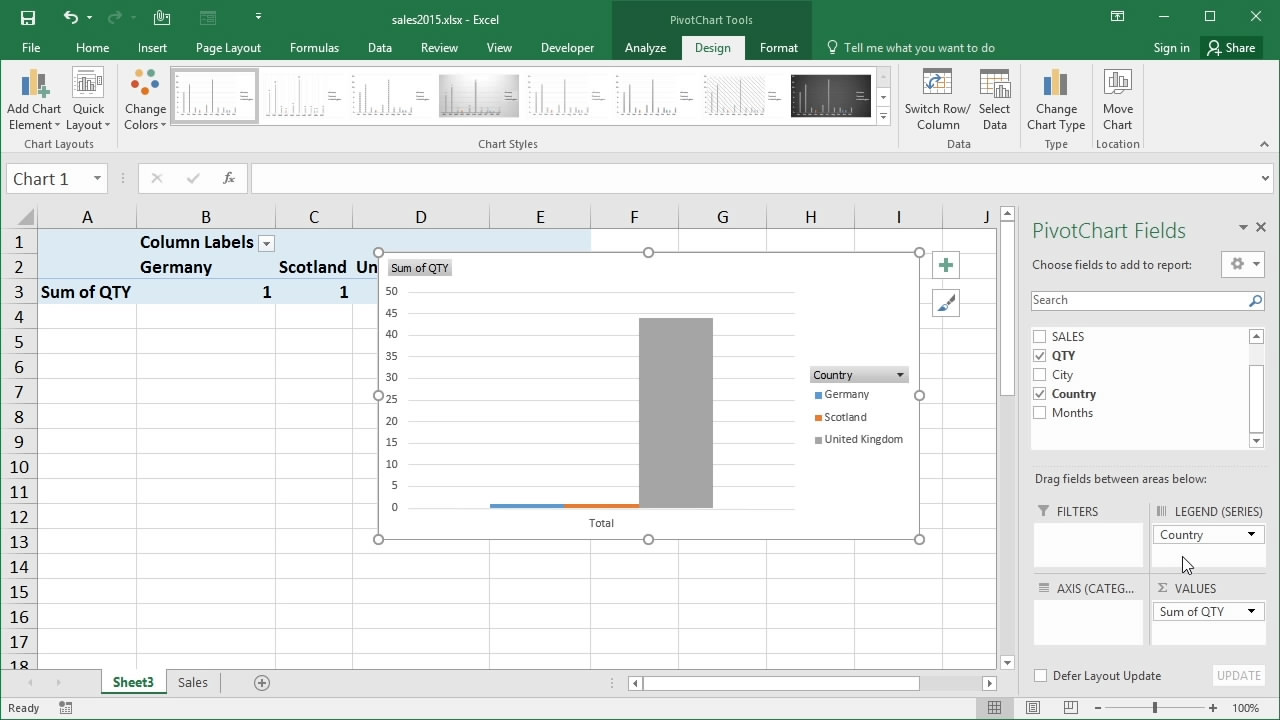1280x720 pixels.
Task: Open the Chart Styles paintbrush button
Action: click(945, 303)
